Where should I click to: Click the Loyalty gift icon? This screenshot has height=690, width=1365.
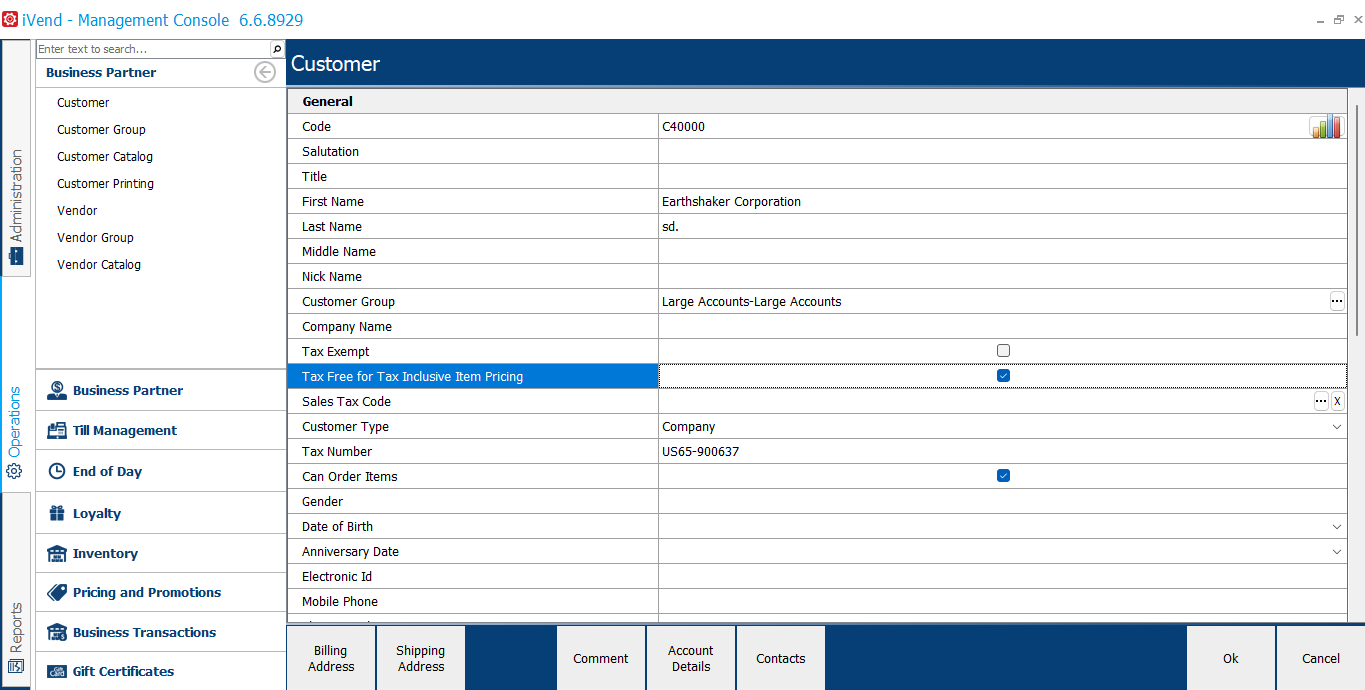[x=57, y=513]
